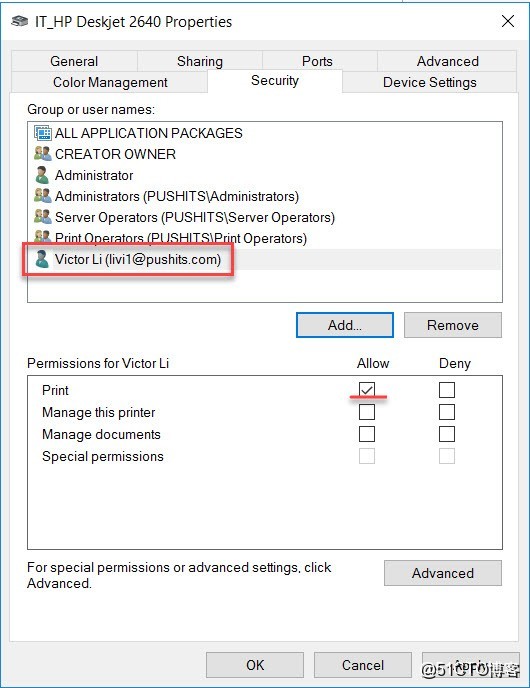Click the printer icon in title bar

pos(20,21)
